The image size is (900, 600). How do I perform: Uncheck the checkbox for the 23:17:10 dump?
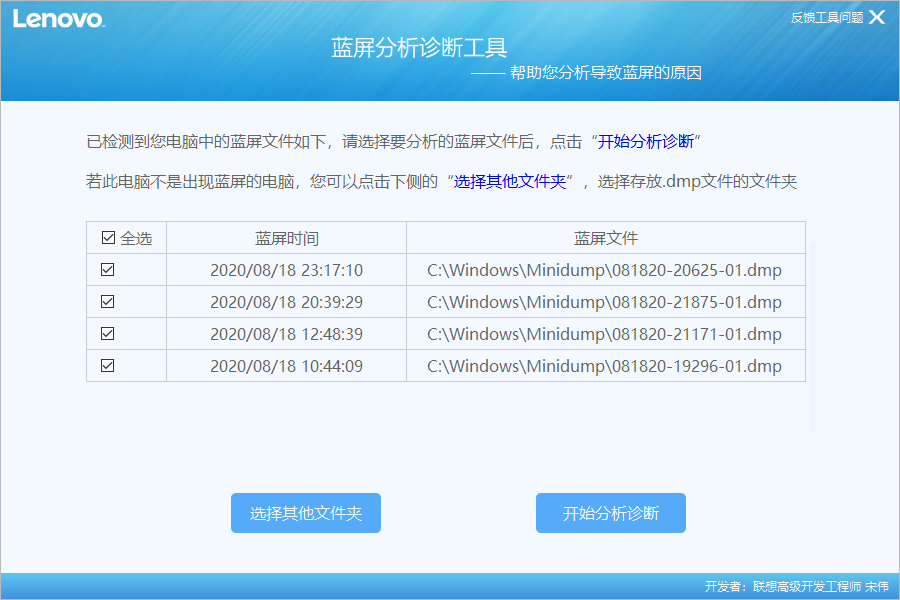click(x=108, y=270)
